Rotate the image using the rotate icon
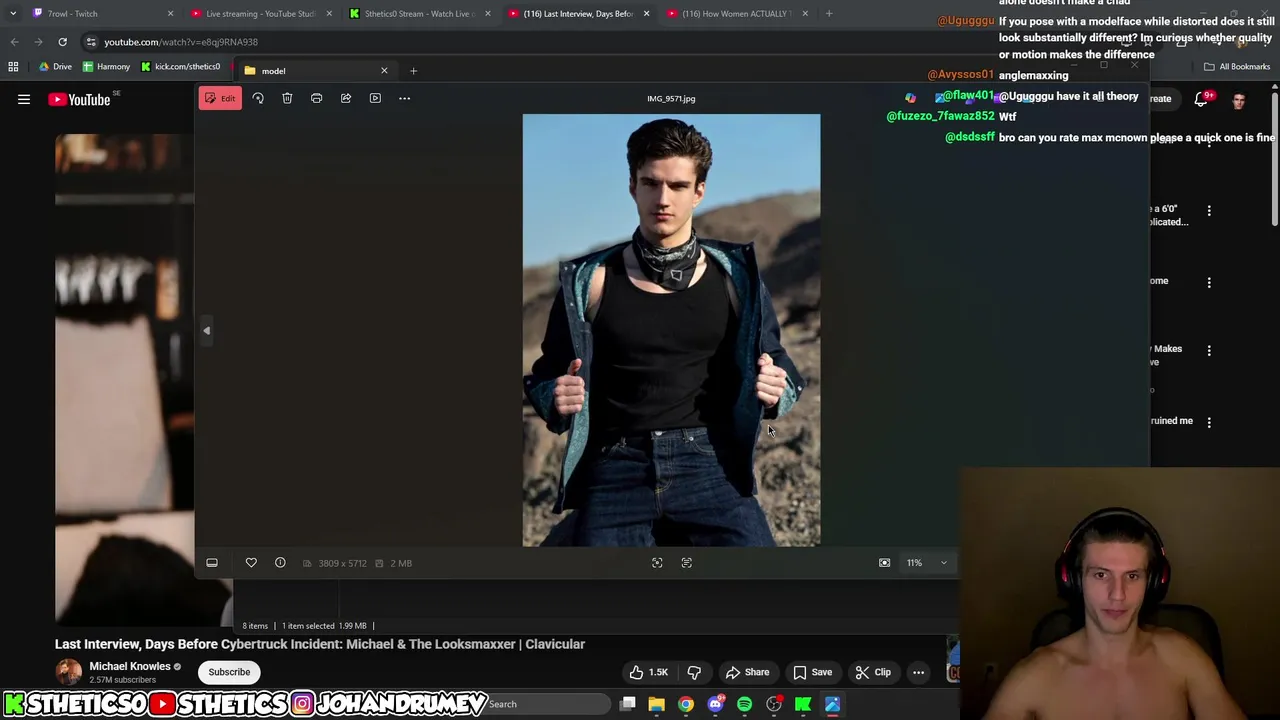Image resolution: width=1280 pixels, height=720 pixels. 258,98
